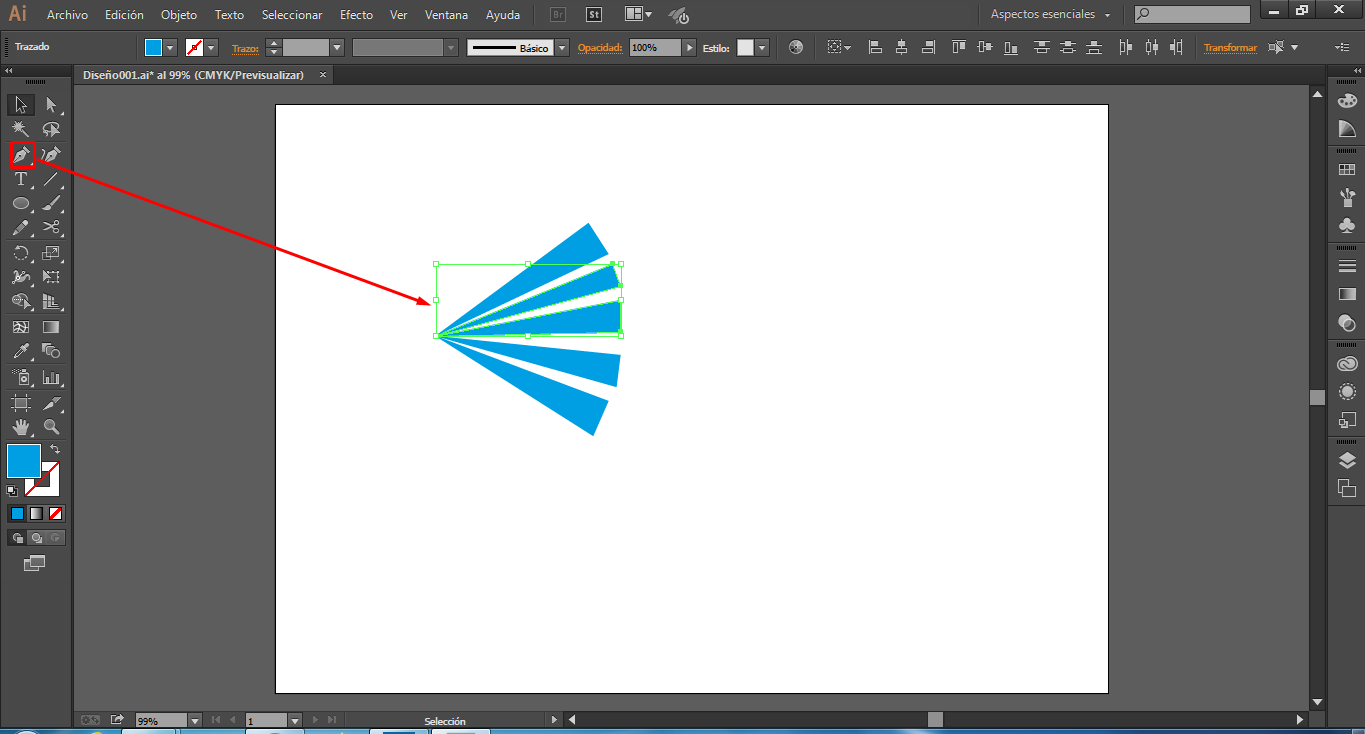Viewport: 1365px width, 734px height.
Task: Select the Blend tool
Action: coord(52,351)
